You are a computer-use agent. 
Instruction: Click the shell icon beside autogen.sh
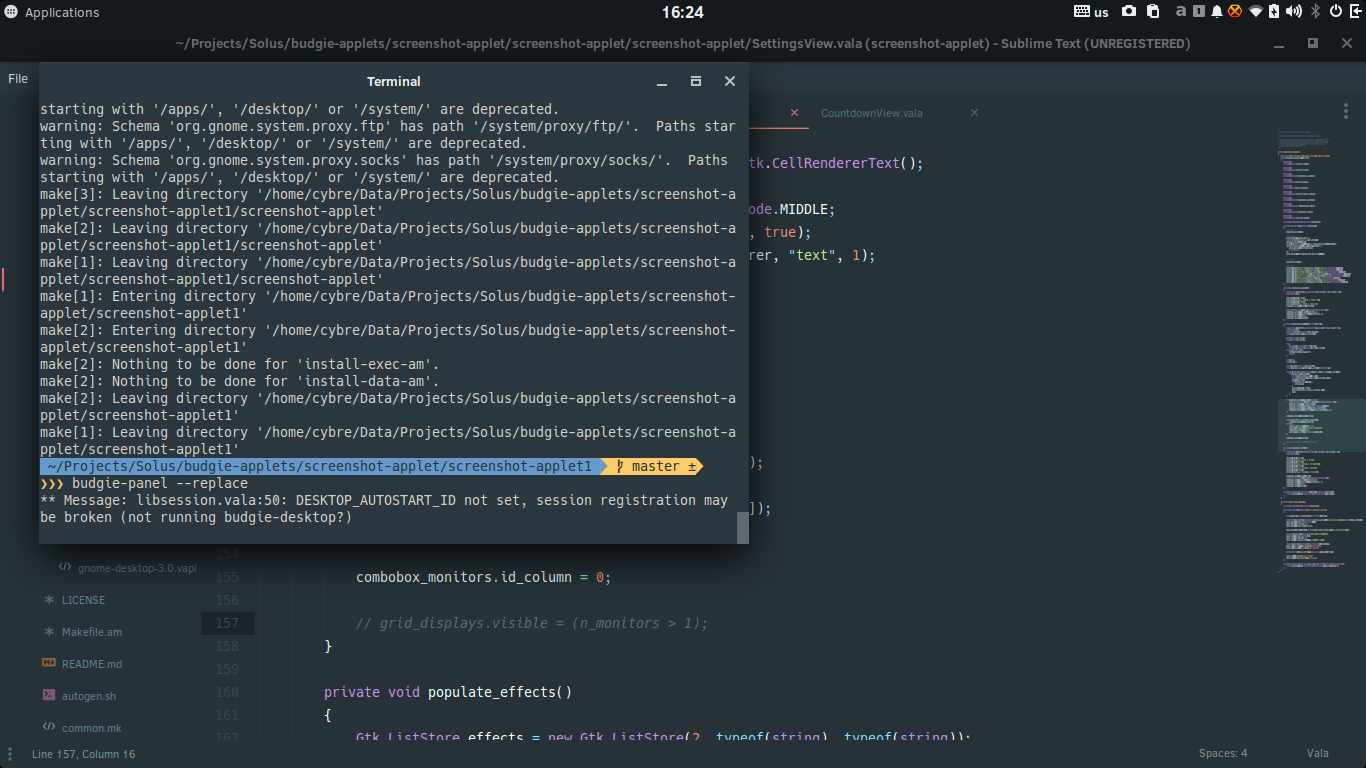[49, 695]
